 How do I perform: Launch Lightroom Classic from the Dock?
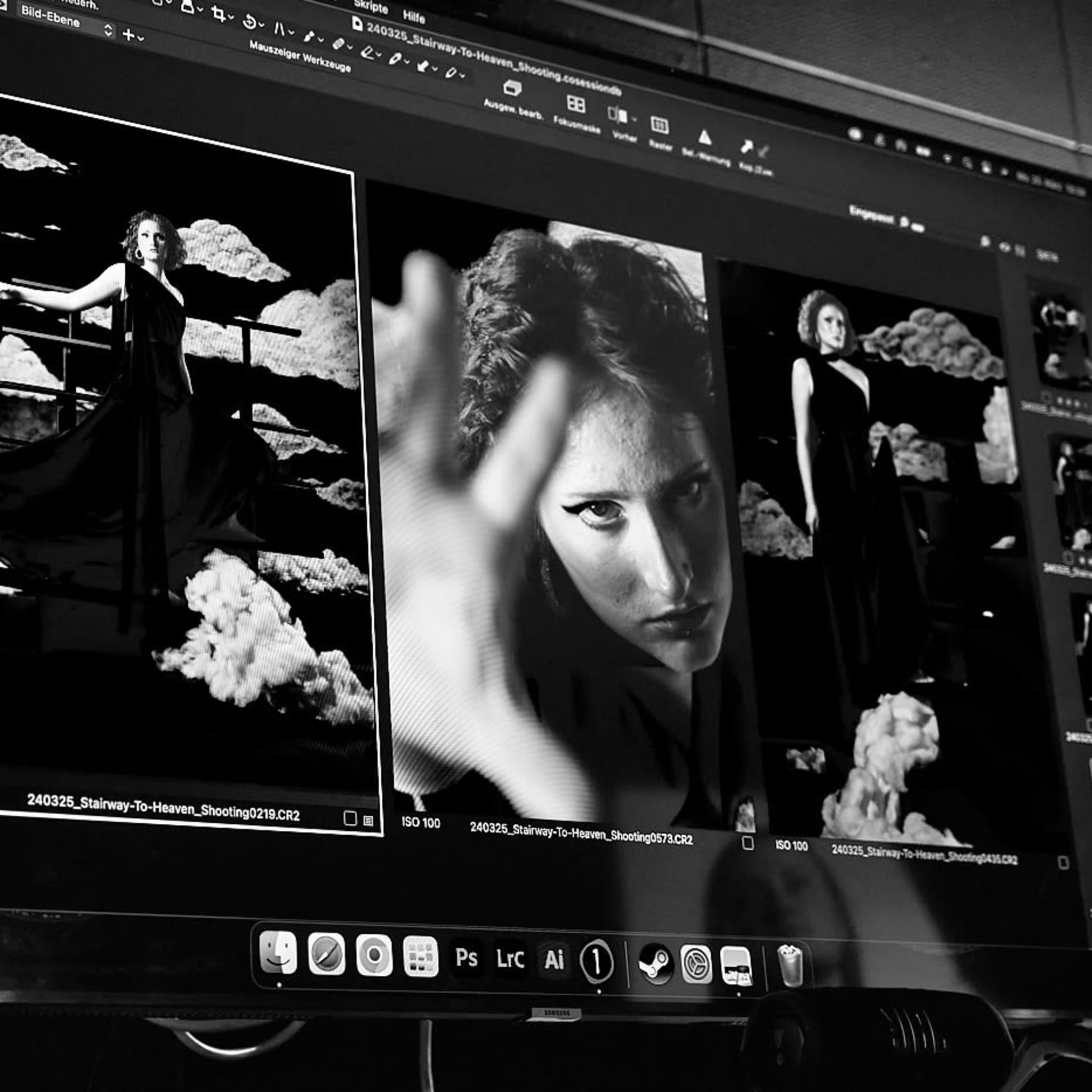click(x=510, y=959)
